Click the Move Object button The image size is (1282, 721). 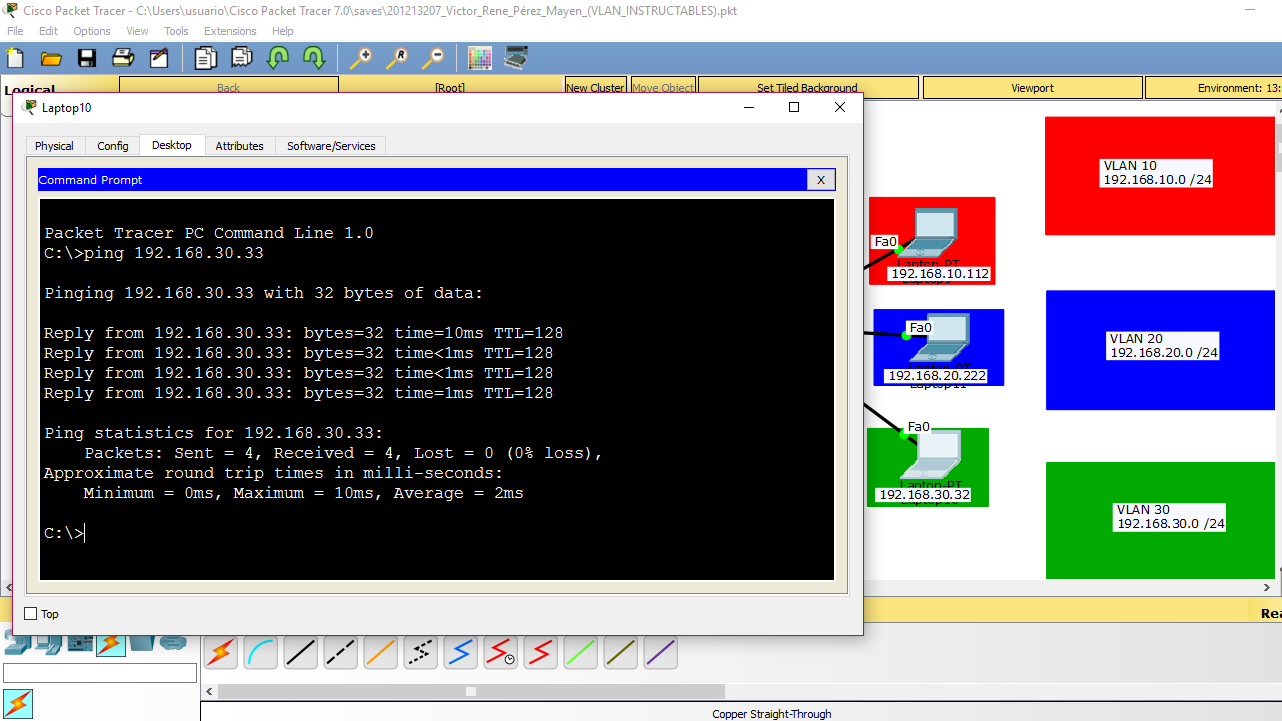pos(663,88)
